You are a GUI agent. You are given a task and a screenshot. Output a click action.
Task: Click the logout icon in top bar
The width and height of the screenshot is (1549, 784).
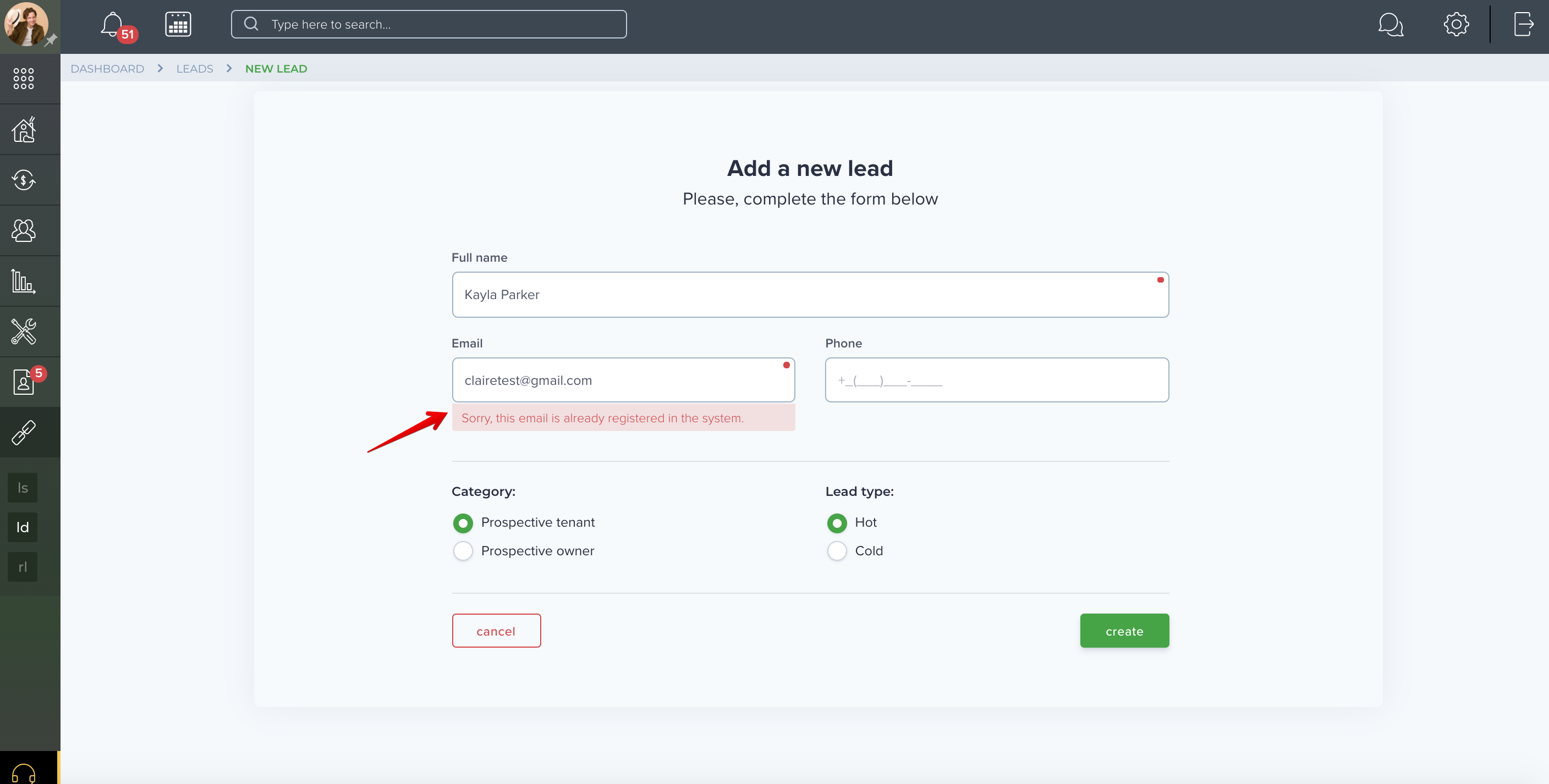coord(1523,25)
